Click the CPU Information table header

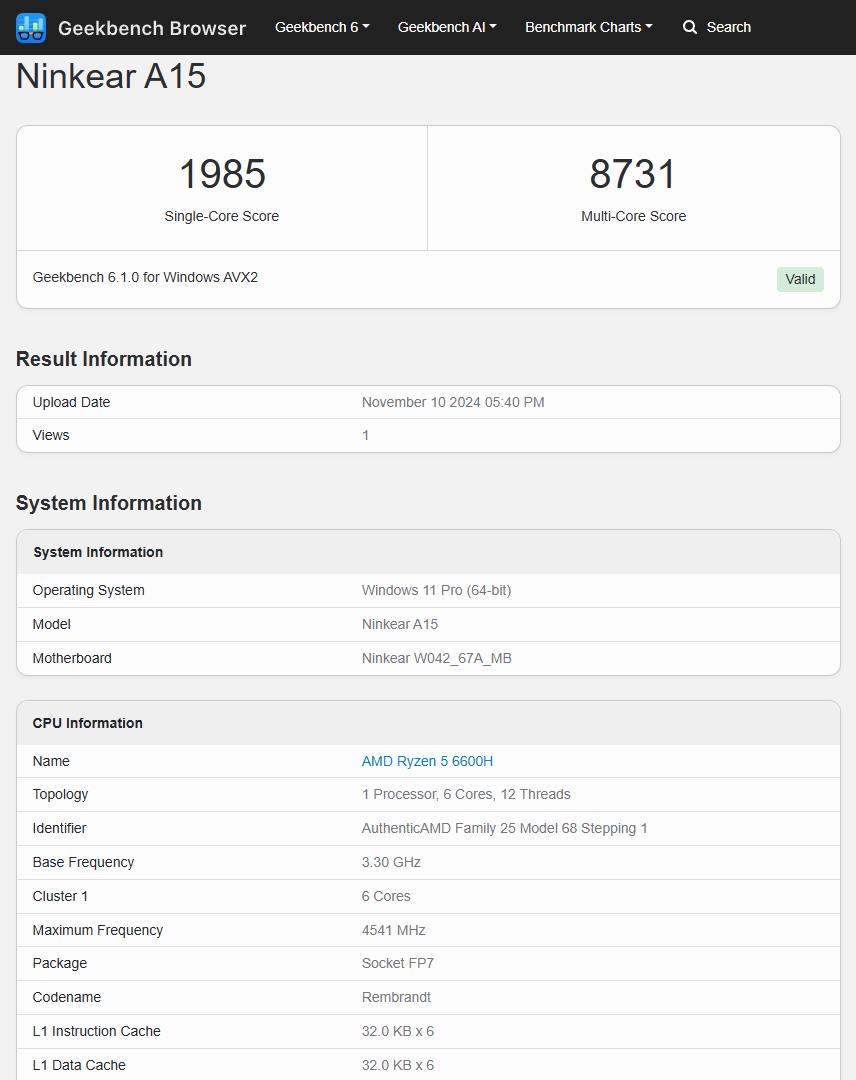(87, 723)
